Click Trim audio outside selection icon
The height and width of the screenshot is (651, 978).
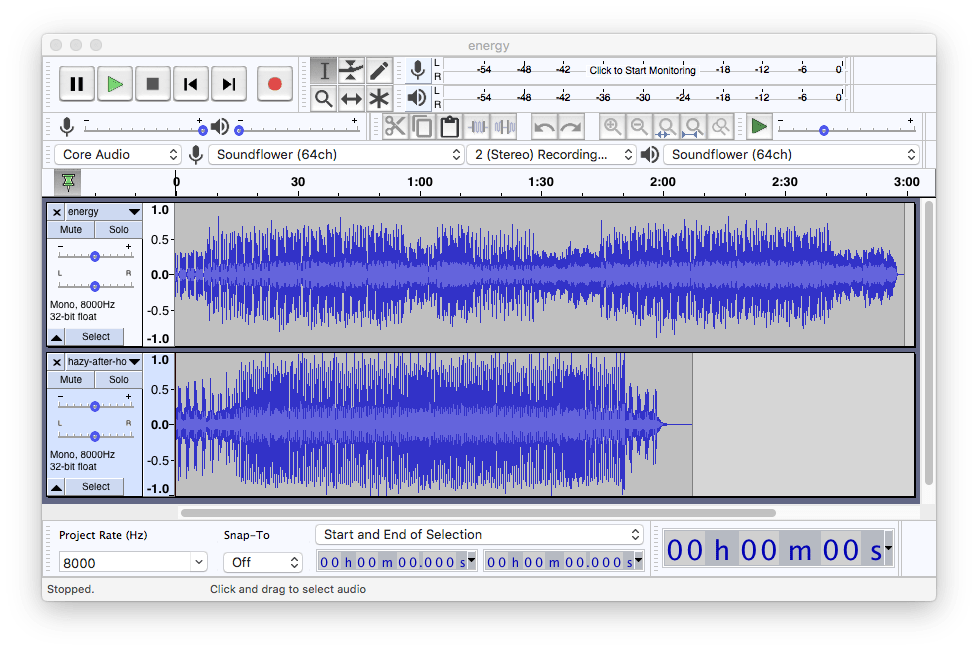(x=478, y=127)
